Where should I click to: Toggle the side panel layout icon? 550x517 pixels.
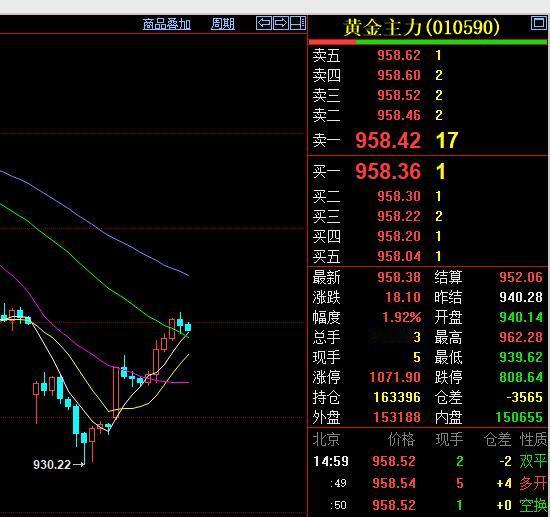pyautogui.click(x=298, y=24)
